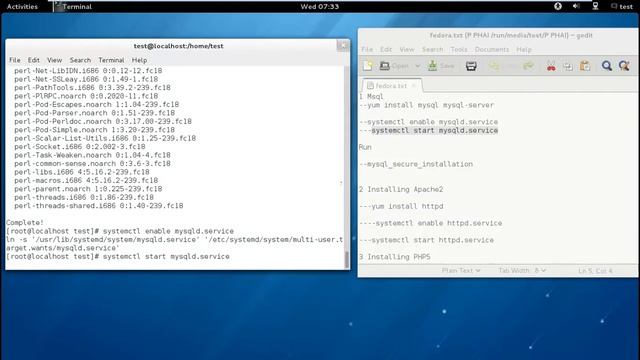The width and height of the screenshot is (640, 360).
Task: Print the document from gedit toolbar
Action: [471, 66]
